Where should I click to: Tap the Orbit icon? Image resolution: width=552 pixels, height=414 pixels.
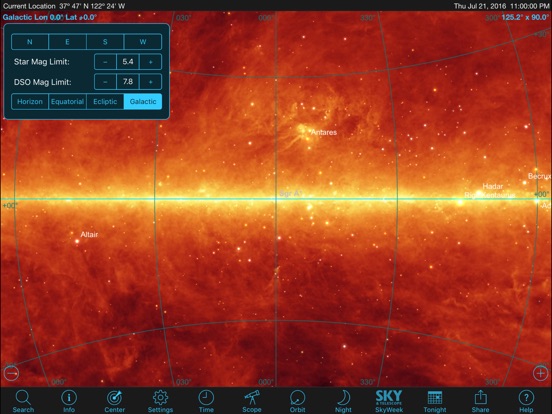point(297,398)
